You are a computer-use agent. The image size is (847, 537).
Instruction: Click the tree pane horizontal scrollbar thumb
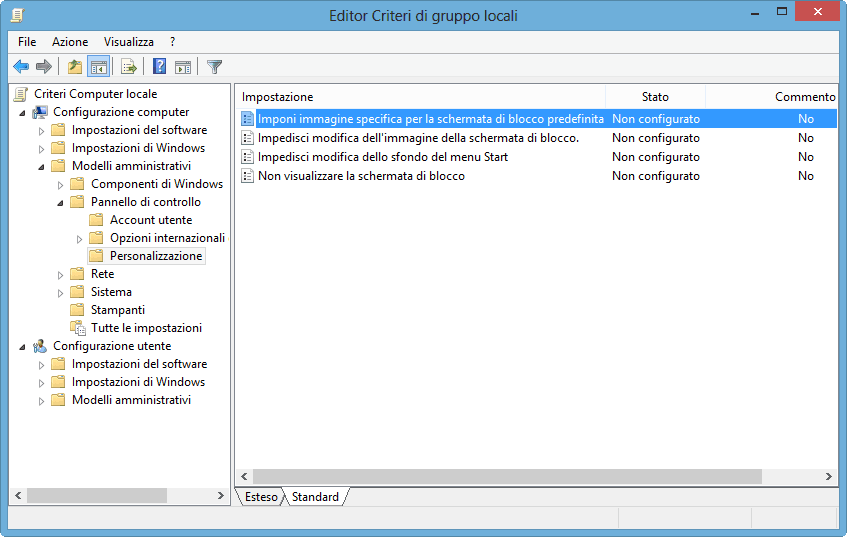(97, 495)
